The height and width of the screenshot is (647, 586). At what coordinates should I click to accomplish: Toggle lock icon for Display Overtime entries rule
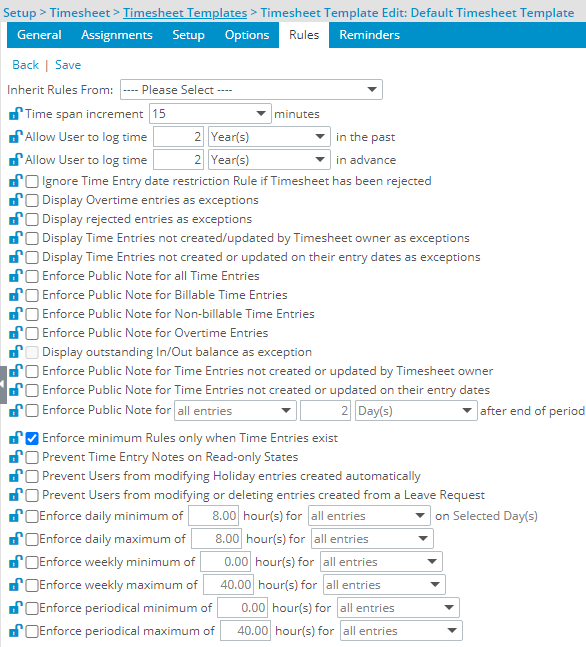tap(16, 200)
